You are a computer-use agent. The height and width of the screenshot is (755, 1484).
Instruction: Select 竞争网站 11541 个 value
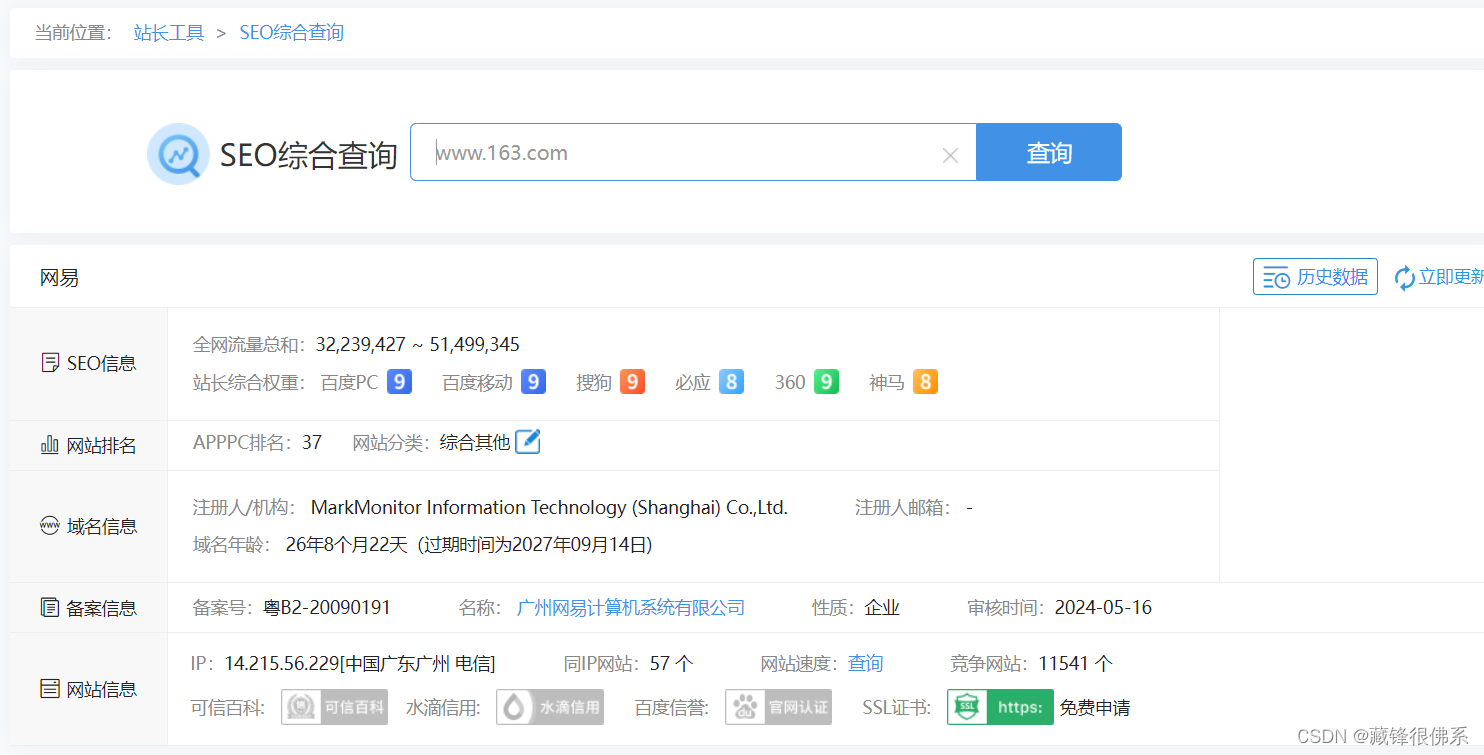click(x=1075, y=663)
